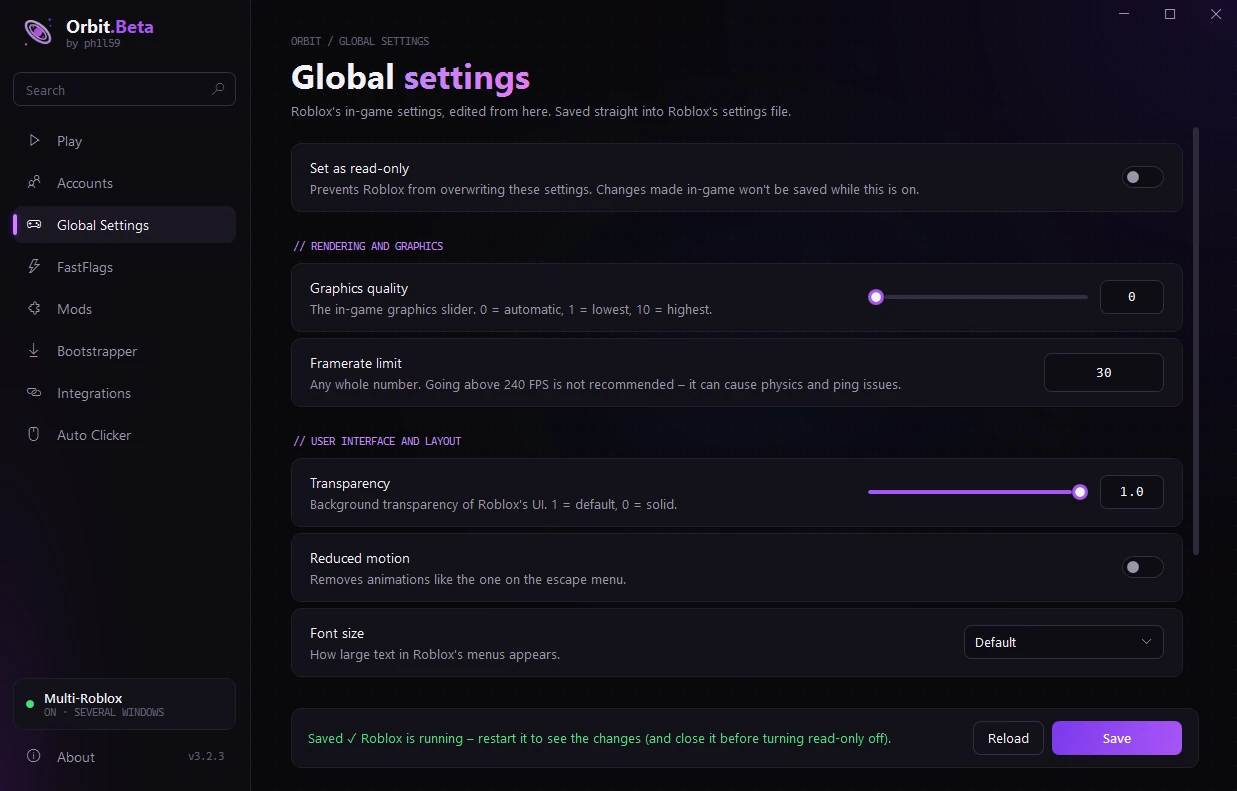
Task: Click the 'by ph1l59' author text
Action: coord(93,44)
